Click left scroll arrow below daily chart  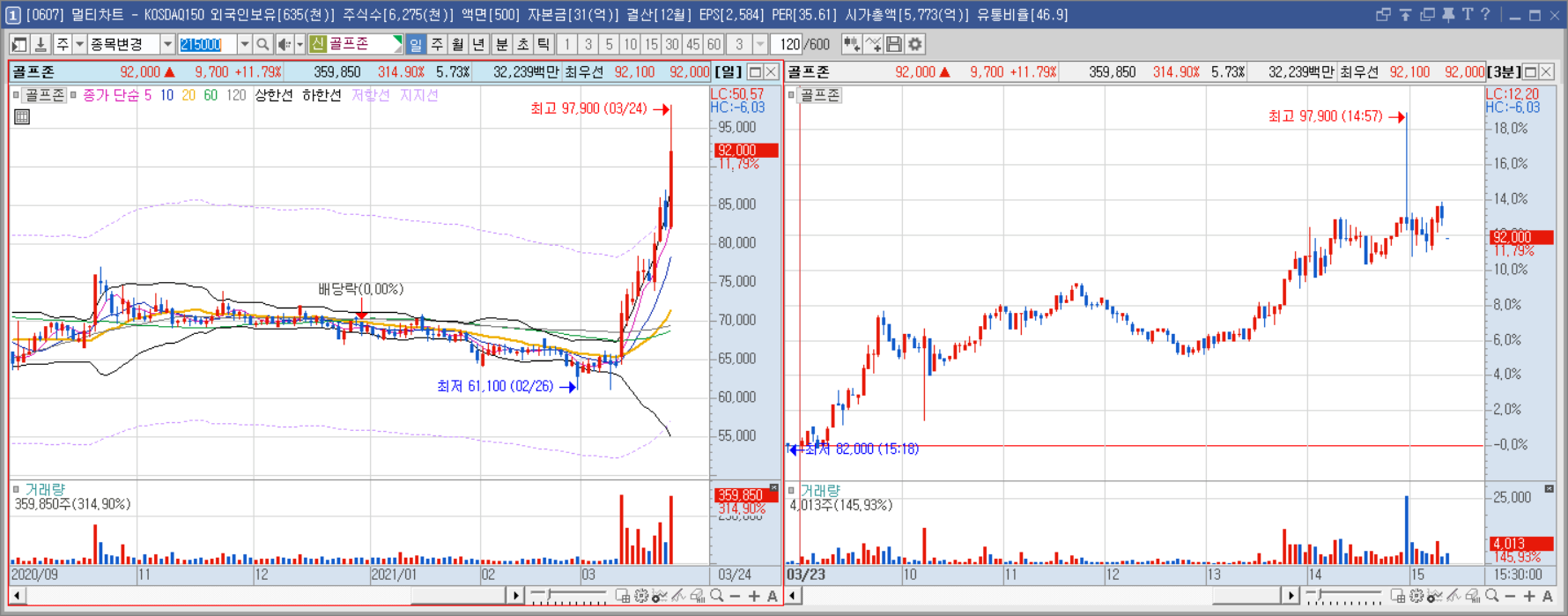click(18, 597)
